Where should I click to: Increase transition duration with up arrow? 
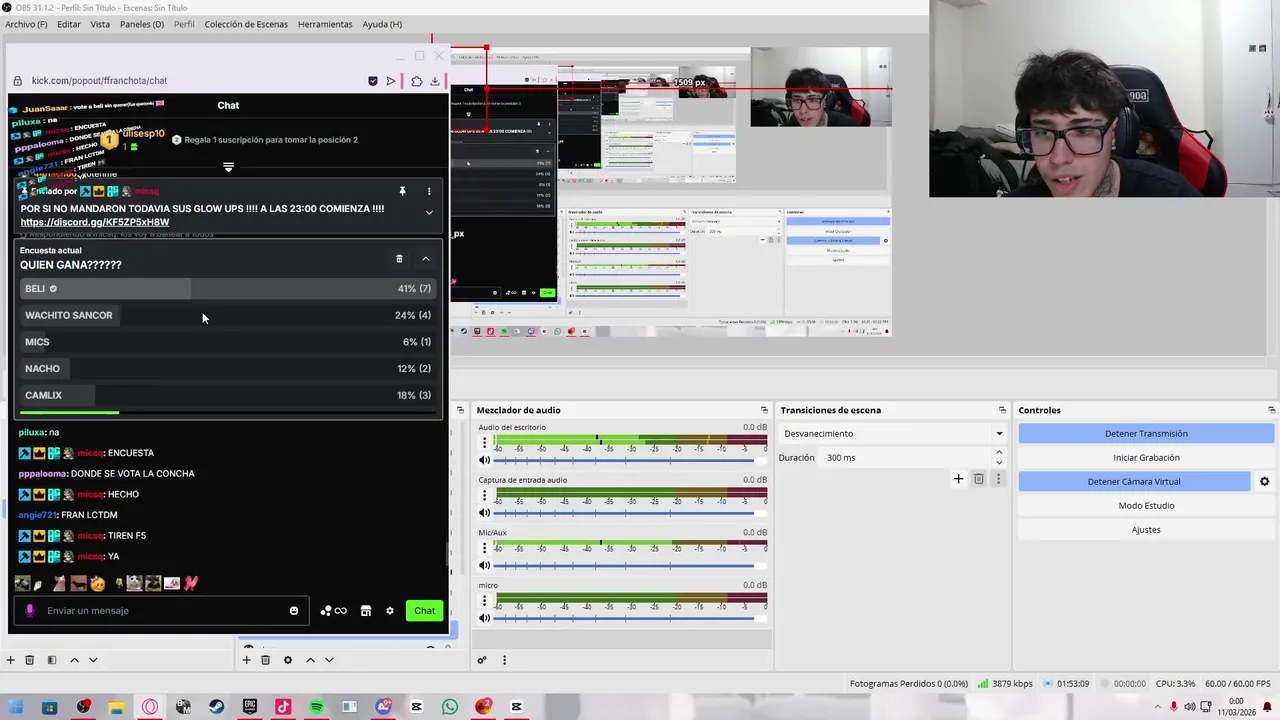[x=999, y=453]
